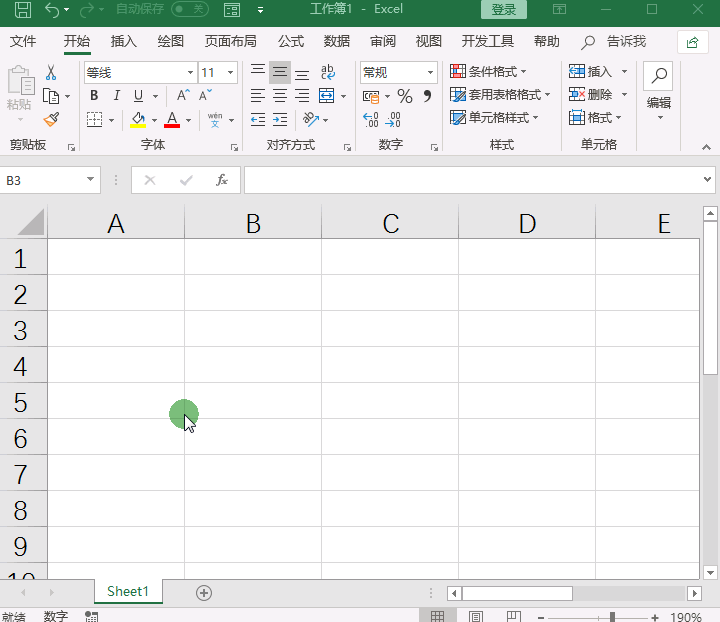Click inside the formula bar input
Viewport: 720px width, 622px height.
470,180
